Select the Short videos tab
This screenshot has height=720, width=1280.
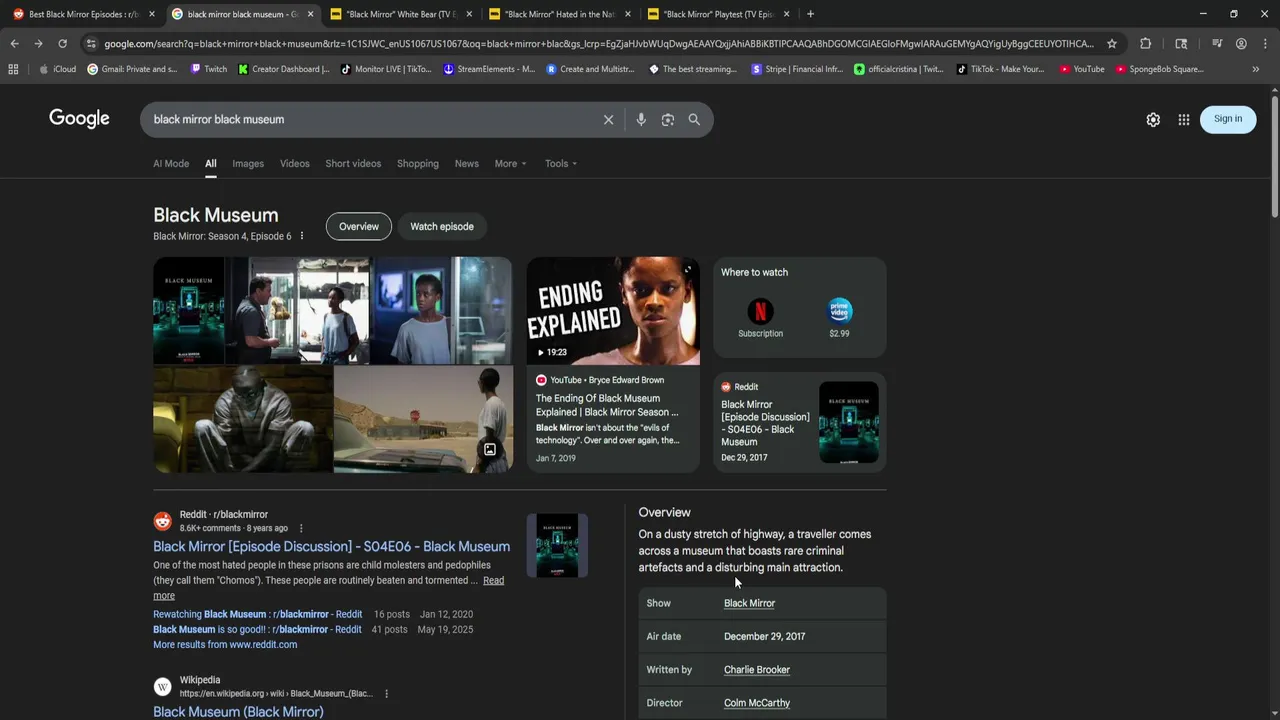point(353,164)
